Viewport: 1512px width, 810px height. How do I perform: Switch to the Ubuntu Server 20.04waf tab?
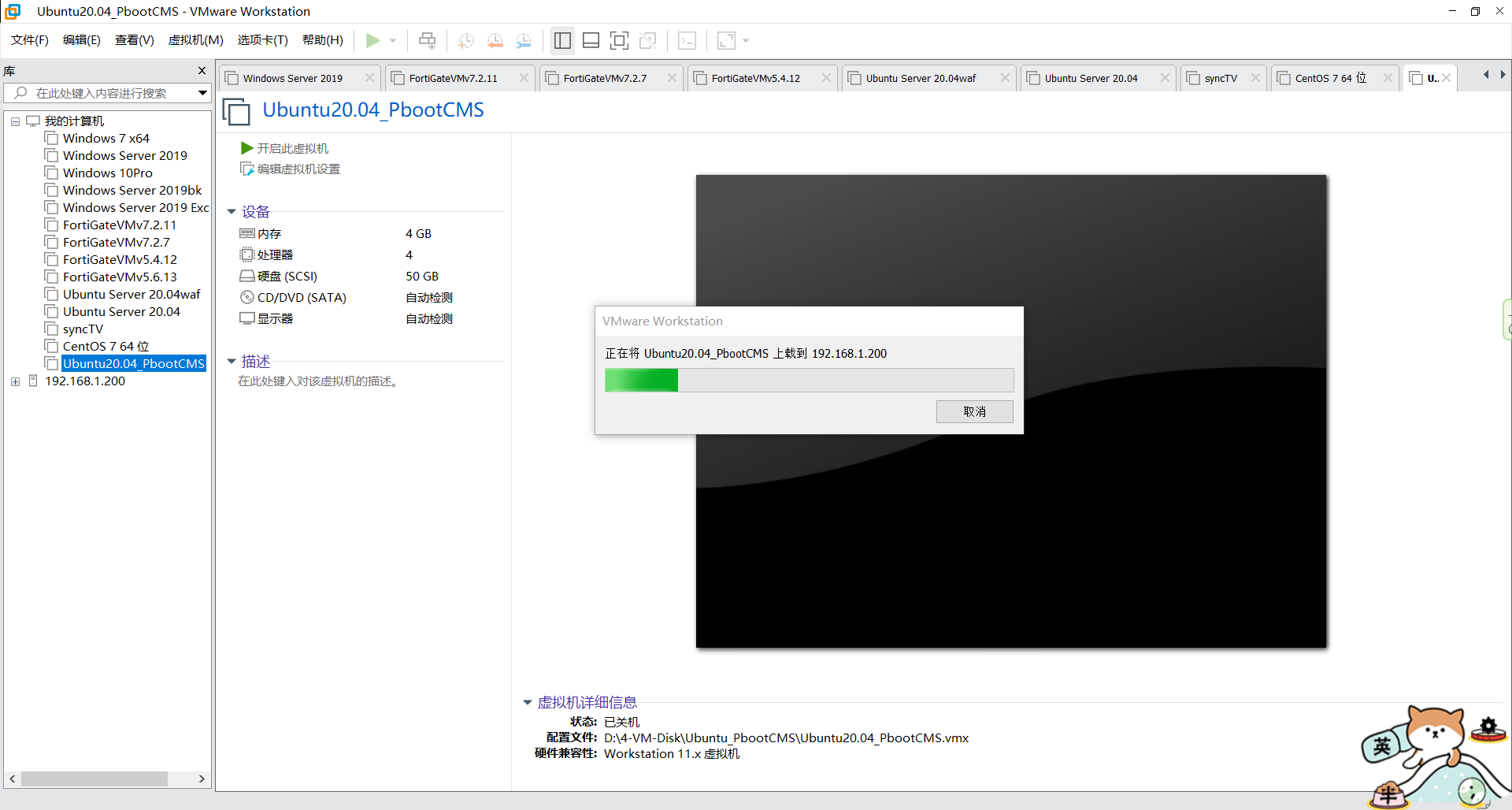tap(921, 78)
